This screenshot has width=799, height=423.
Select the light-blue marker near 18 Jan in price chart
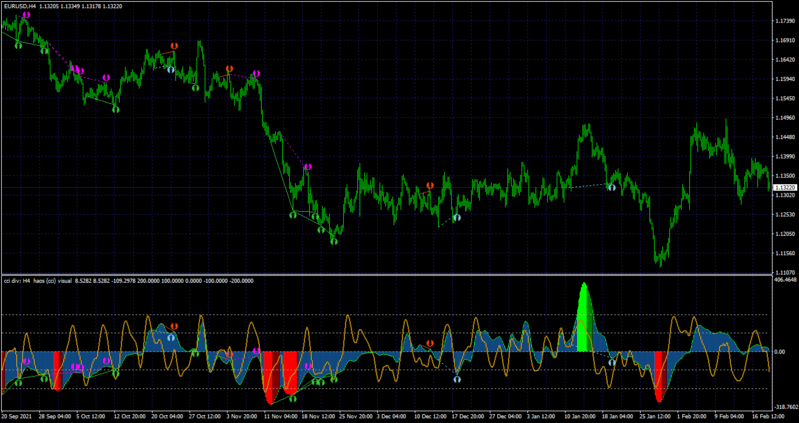pyautogui.click(x=611, y=188)
